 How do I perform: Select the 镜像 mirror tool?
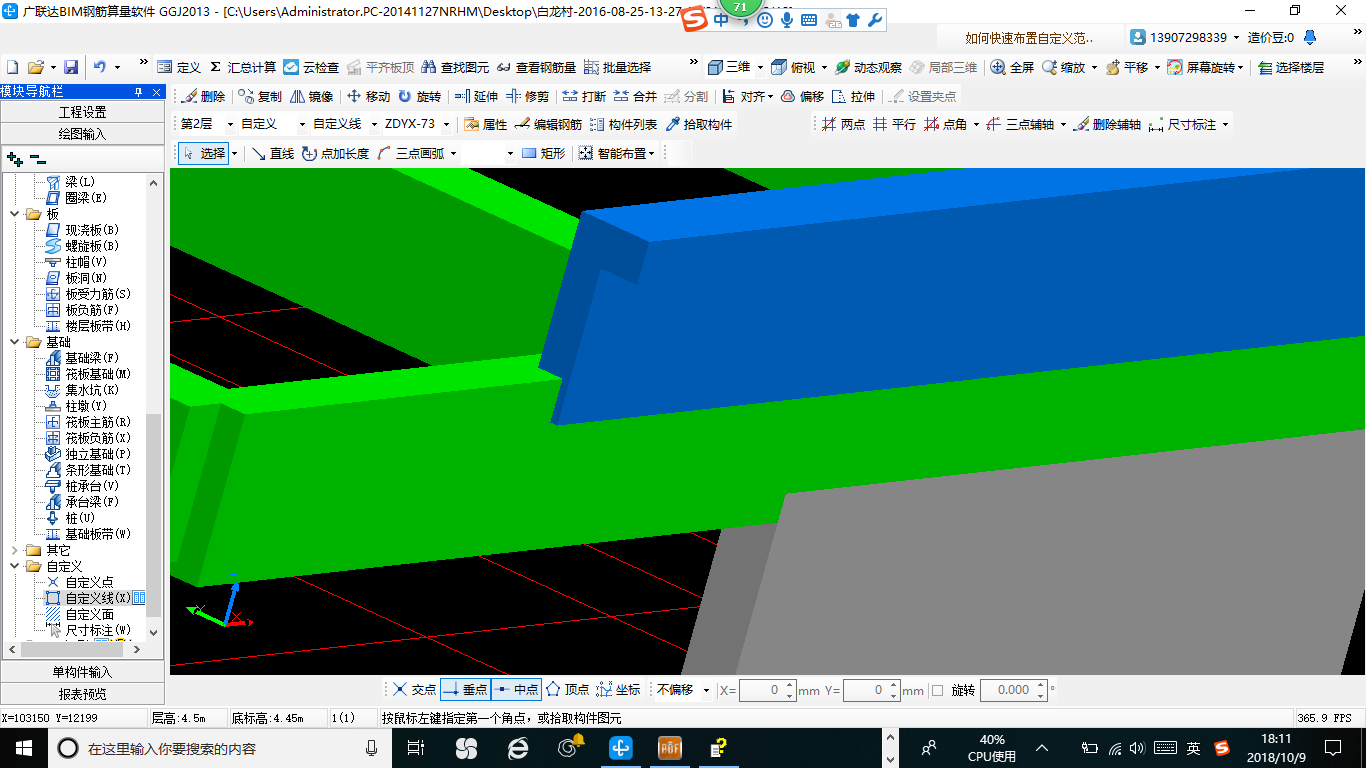[x=311, y=96]
